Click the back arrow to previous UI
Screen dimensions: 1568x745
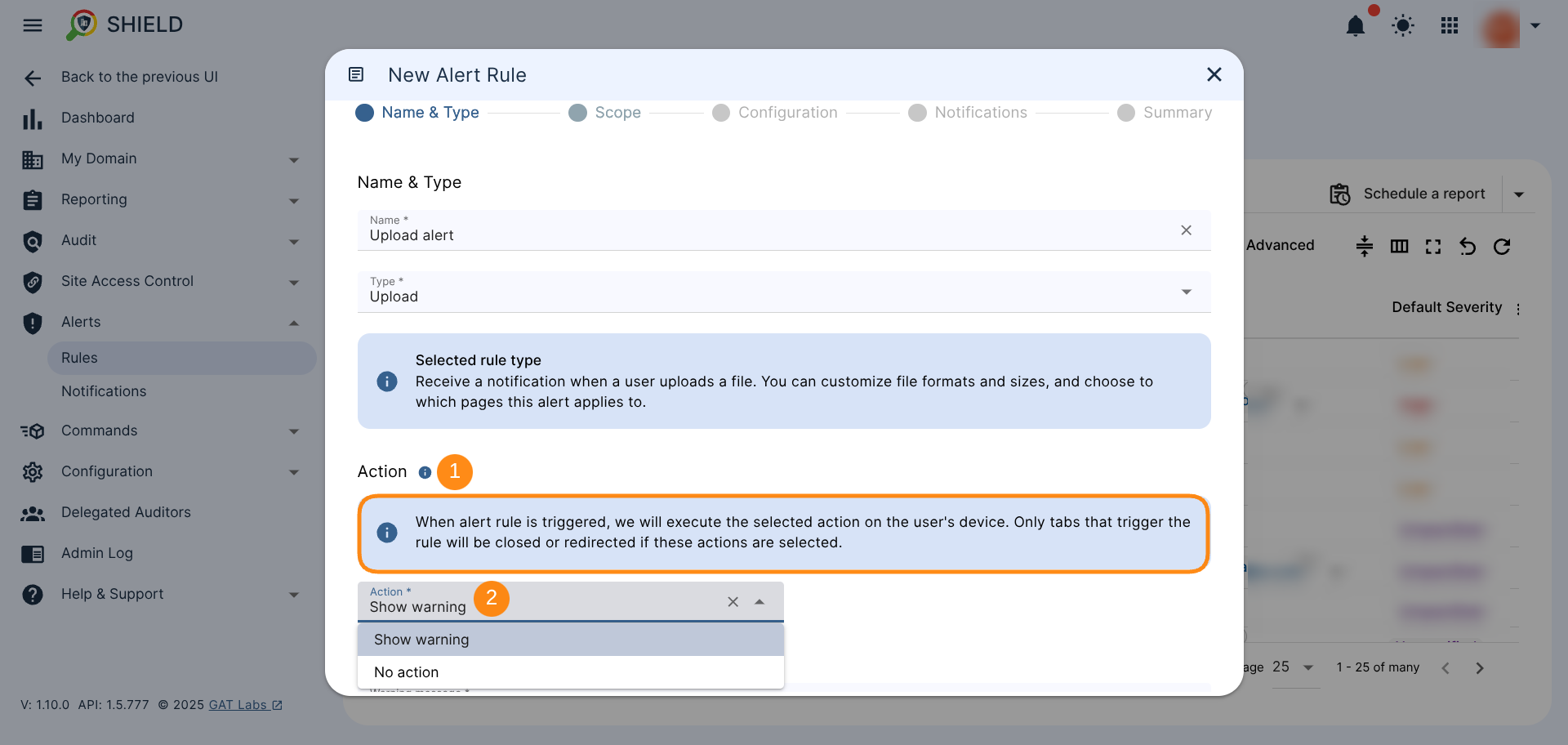tap(33, 78)
